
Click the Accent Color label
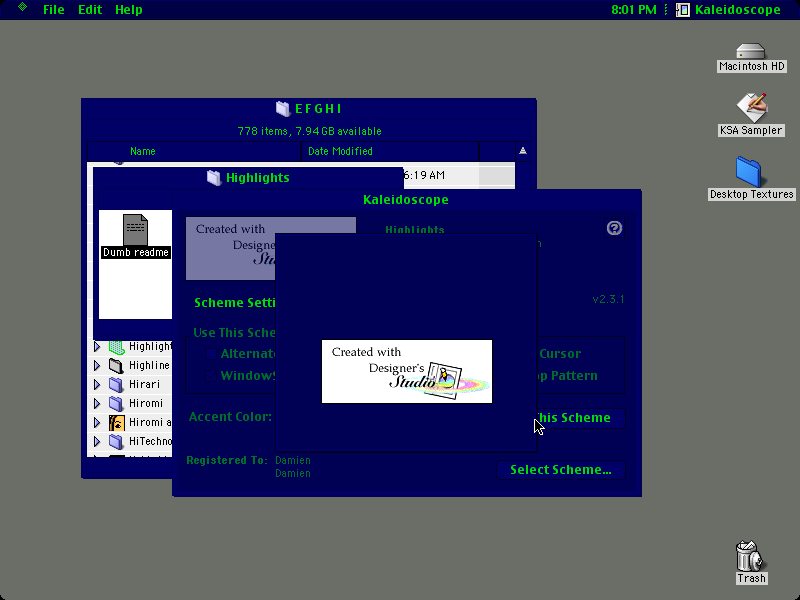(230, 417)
